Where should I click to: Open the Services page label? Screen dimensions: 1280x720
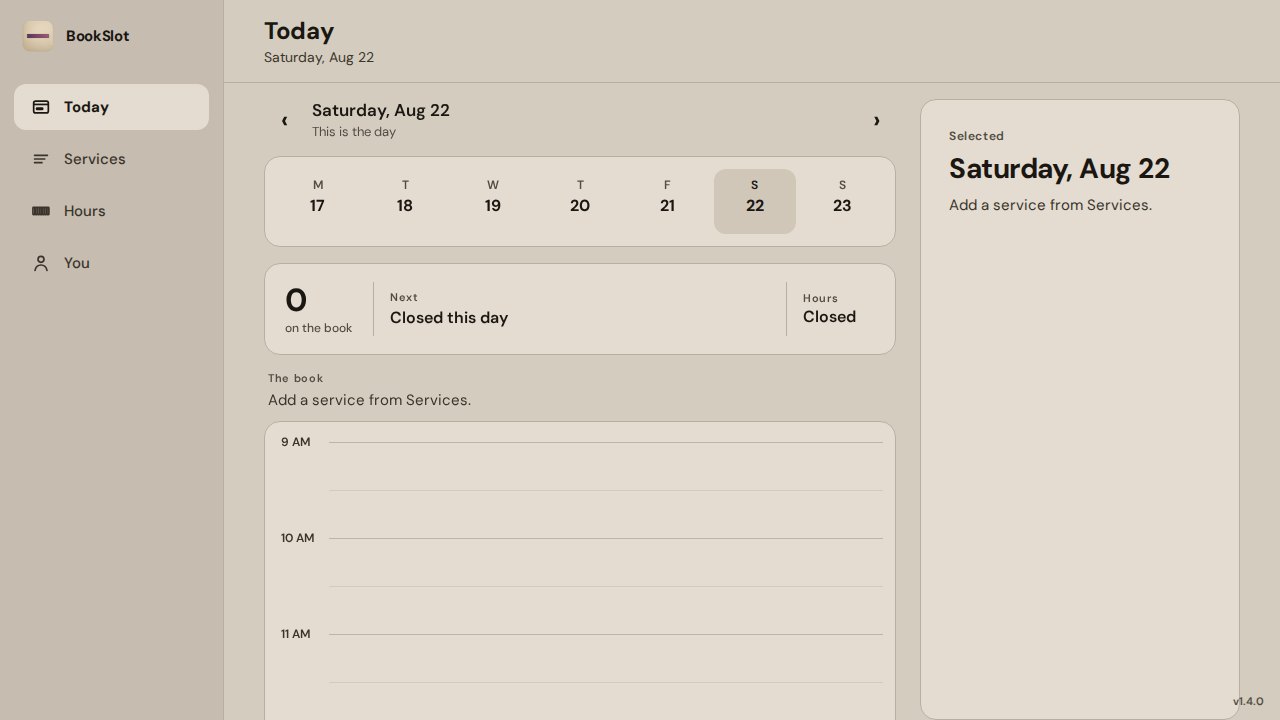(95, 159)
